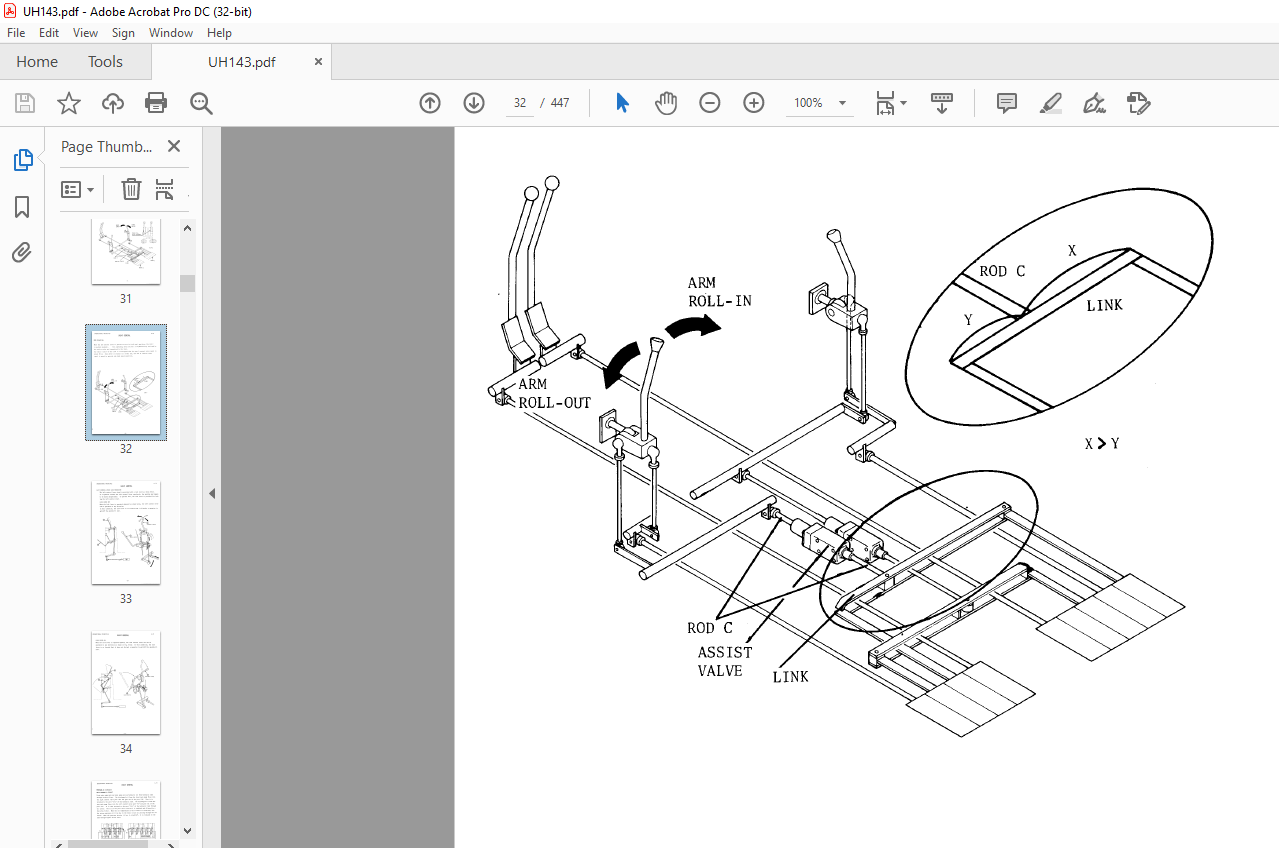Open the Find text magnifier
This screenshot has height=848, width=1279.
(201, 103)
